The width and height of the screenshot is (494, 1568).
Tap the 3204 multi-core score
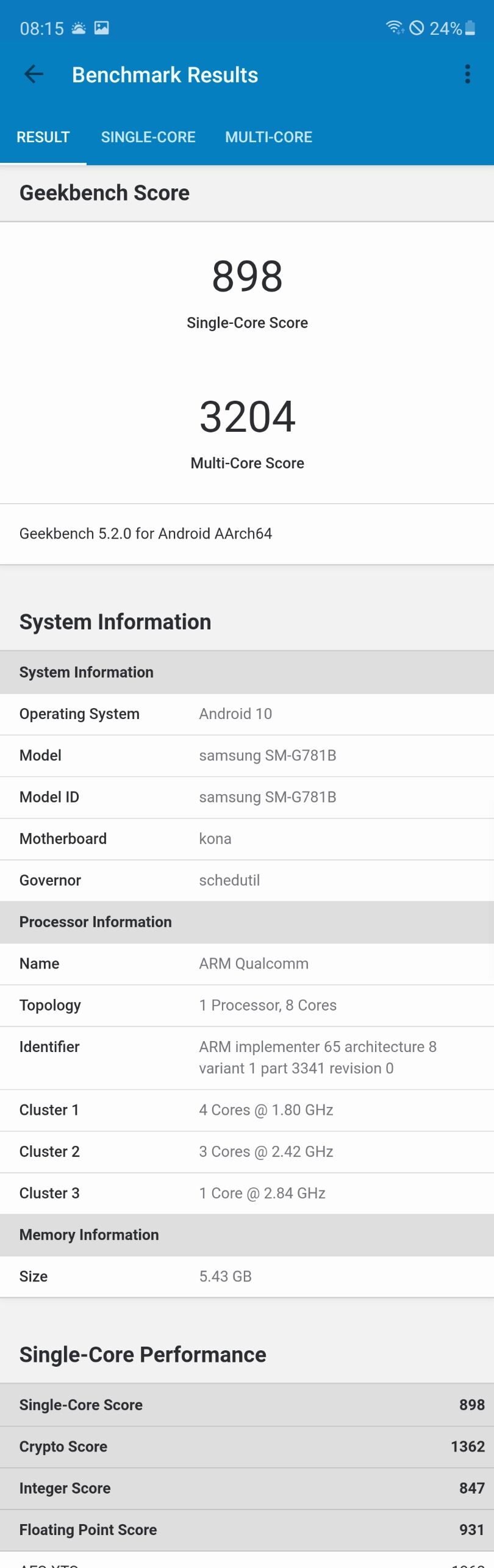click(x=247, y=417)
